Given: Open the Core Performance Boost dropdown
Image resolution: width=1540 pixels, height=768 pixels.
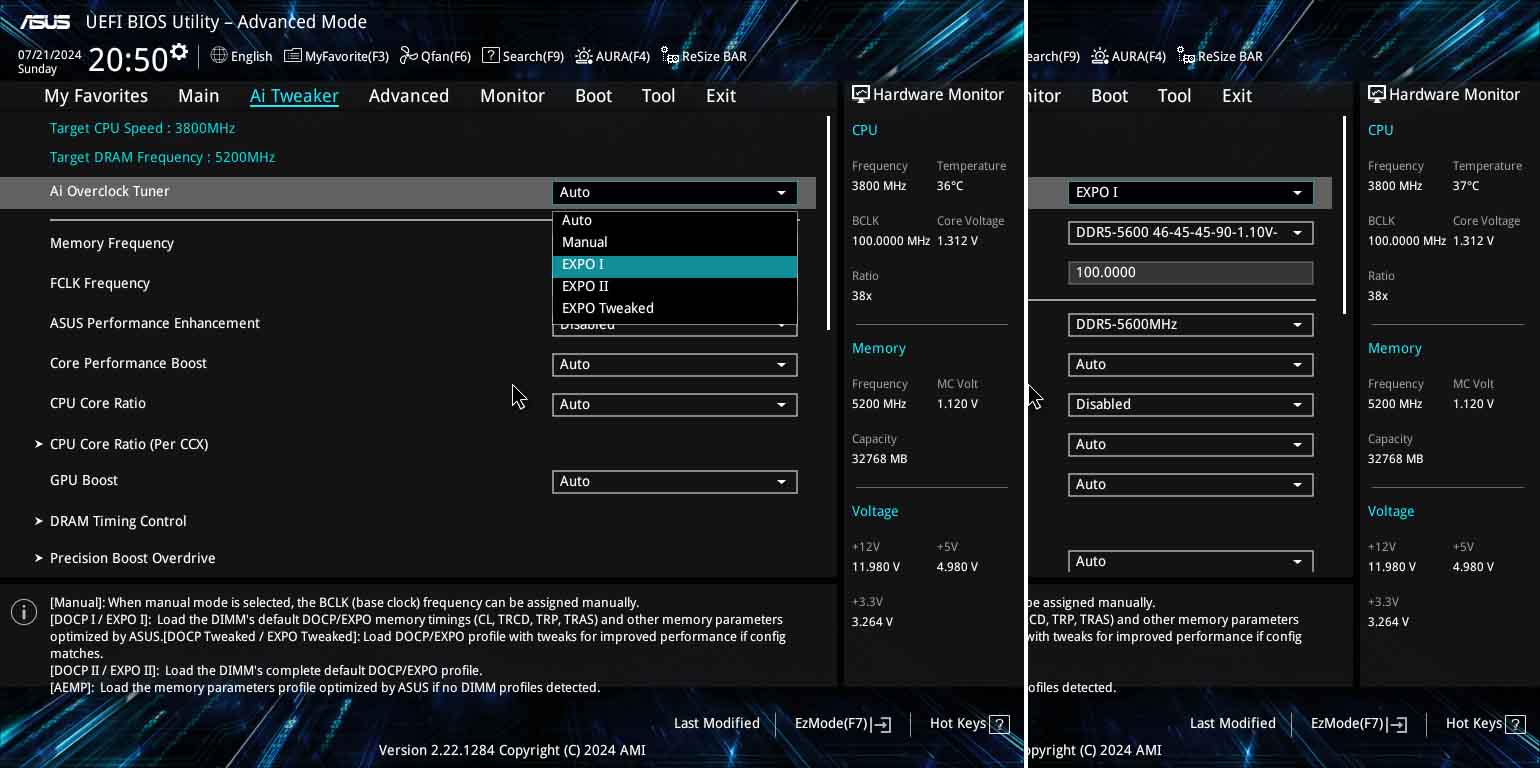Looking at the screenshot, I should [675, 364].
